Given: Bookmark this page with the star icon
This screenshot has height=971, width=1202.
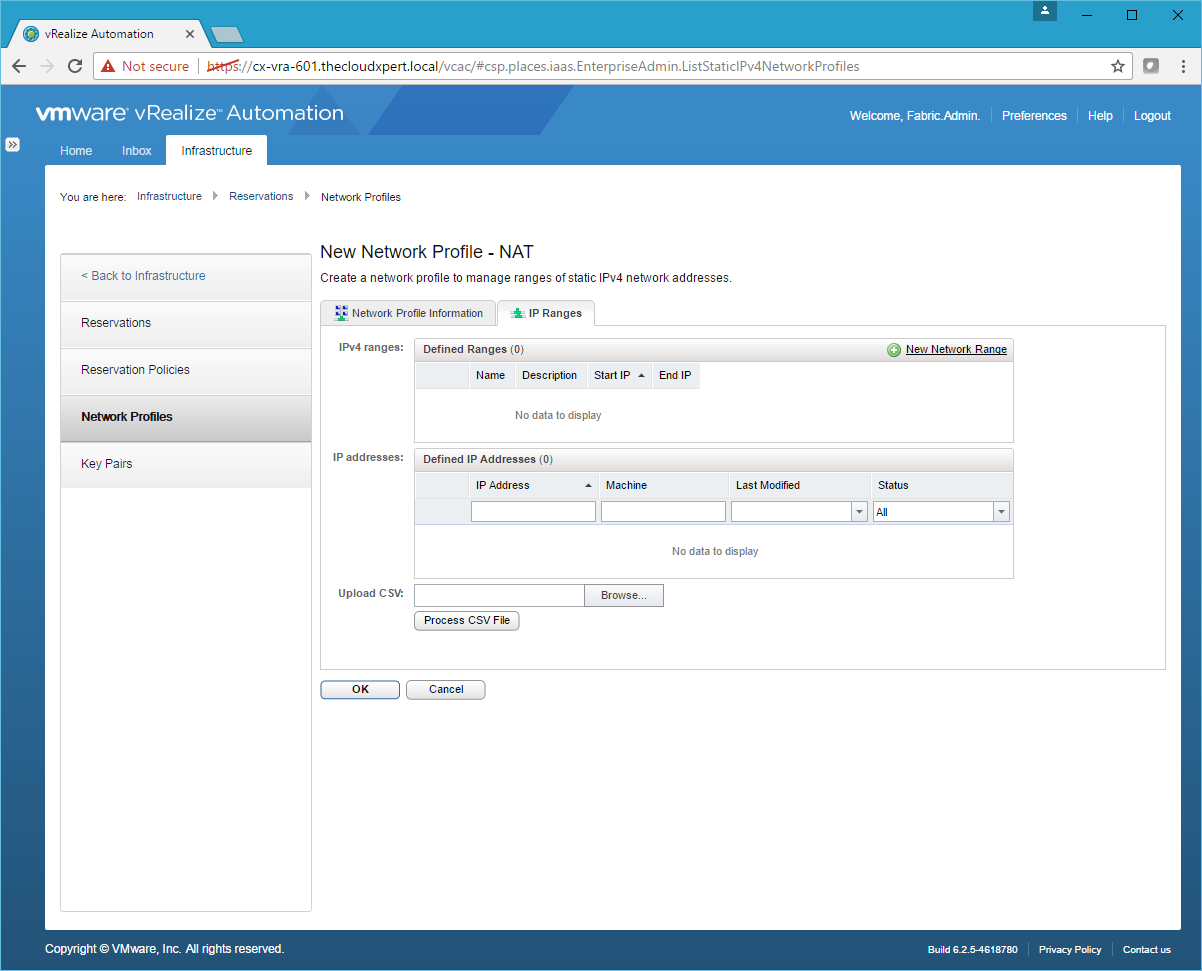Looking at the screenshot, I should click(1117, 66).
